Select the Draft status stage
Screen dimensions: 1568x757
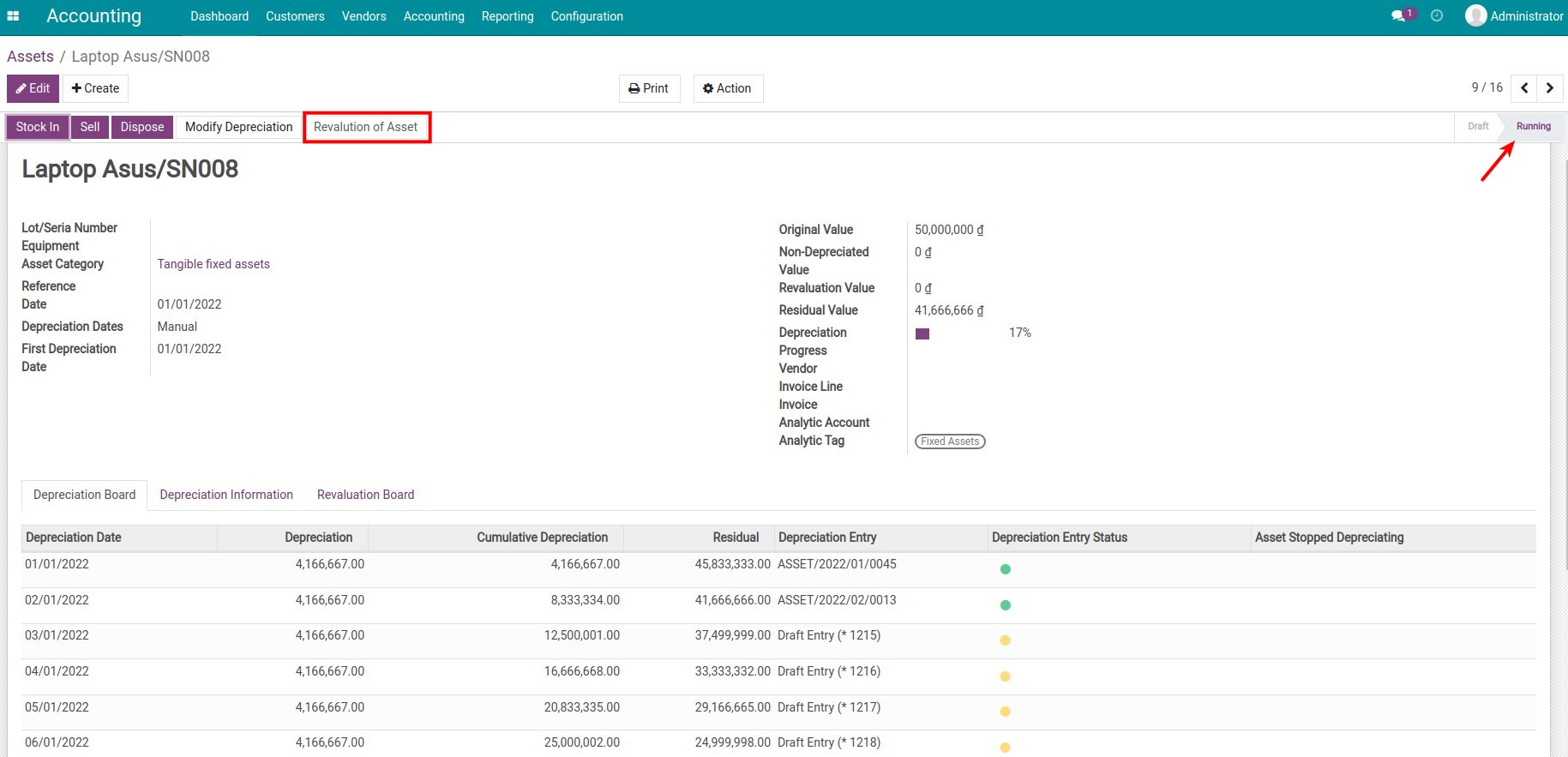(1477, 126)
